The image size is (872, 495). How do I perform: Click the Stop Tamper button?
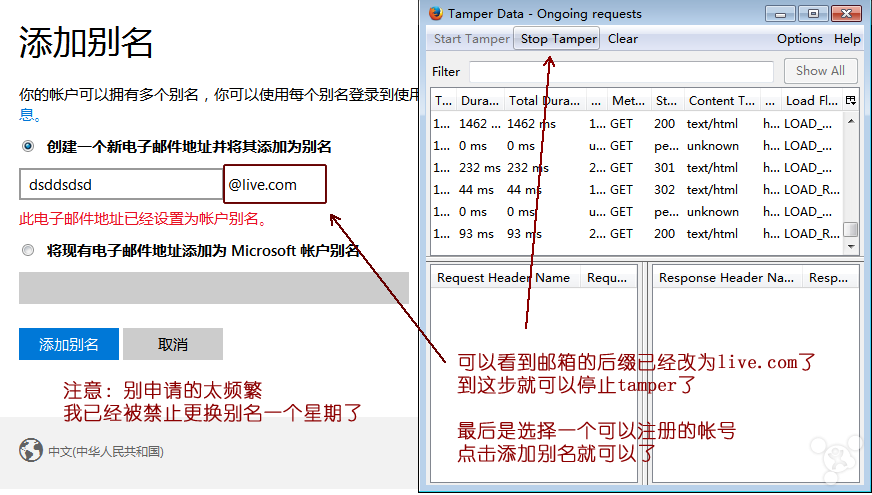coord(557,38)
